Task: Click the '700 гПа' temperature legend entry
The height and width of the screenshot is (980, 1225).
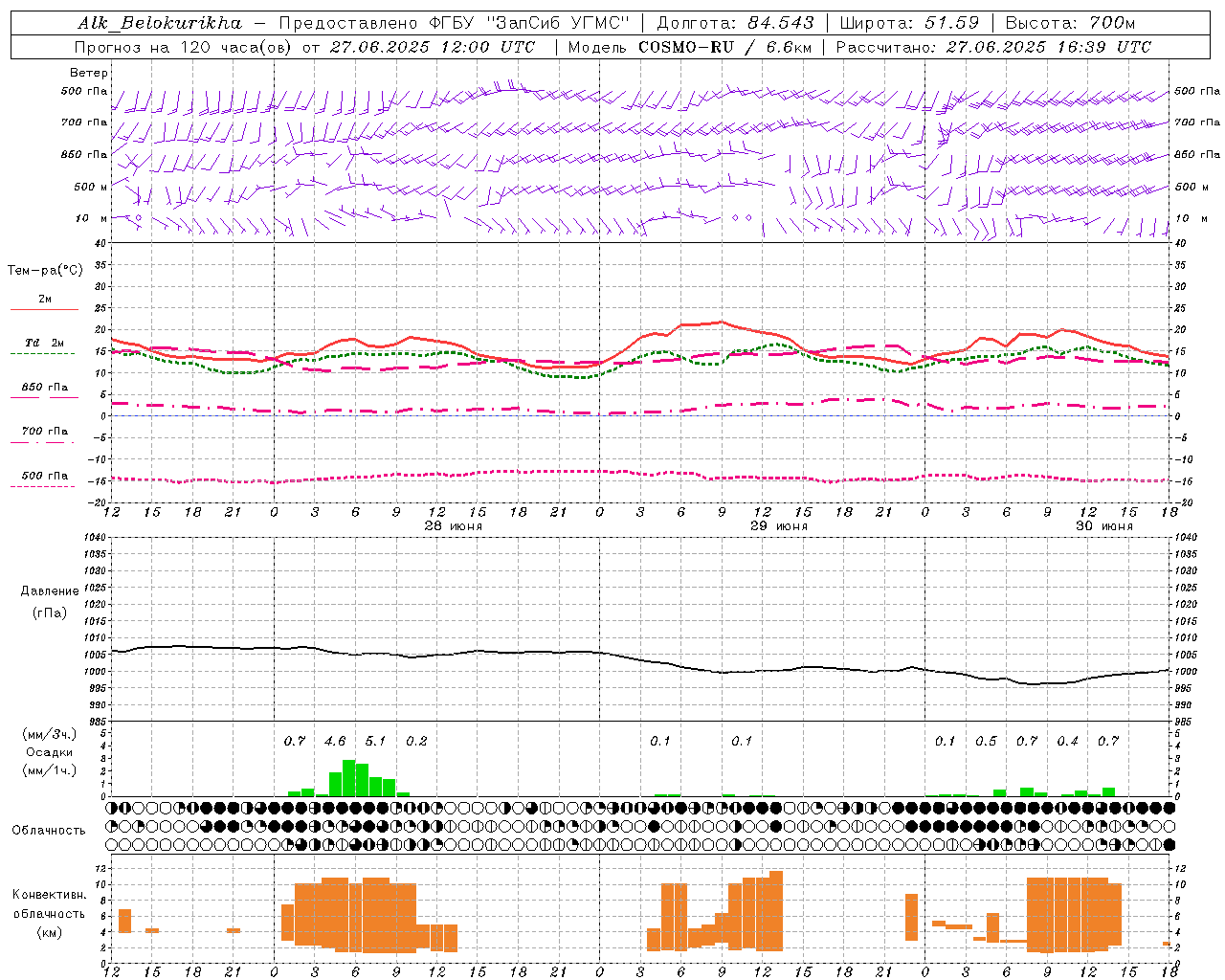Action: (45, 432)
